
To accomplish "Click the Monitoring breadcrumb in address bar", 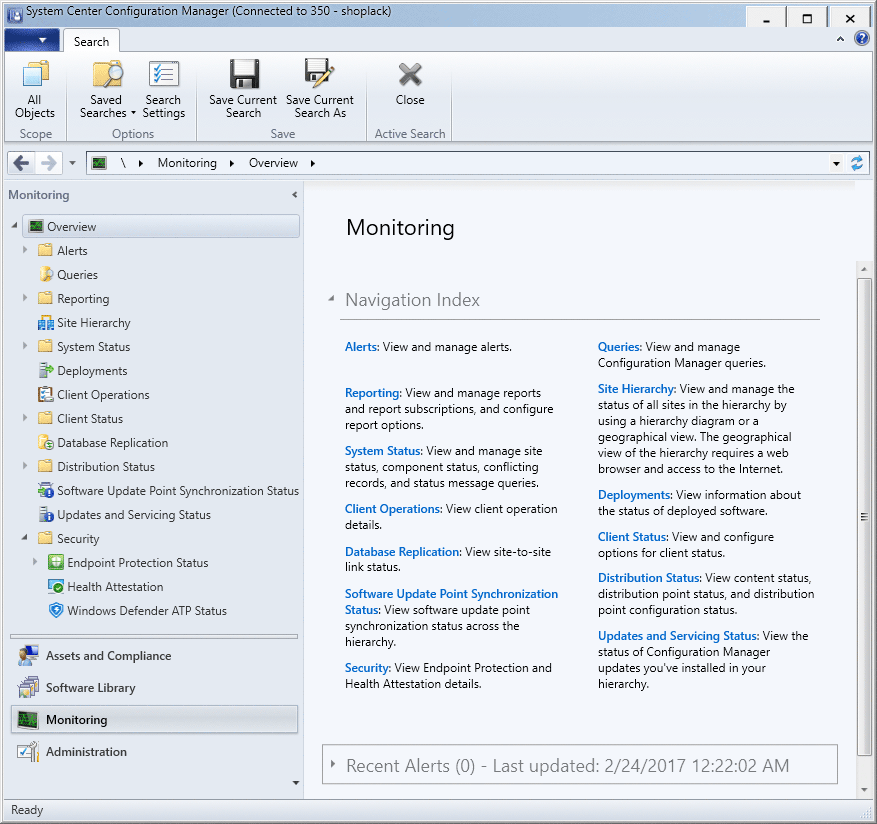I will tap(187, 163).
